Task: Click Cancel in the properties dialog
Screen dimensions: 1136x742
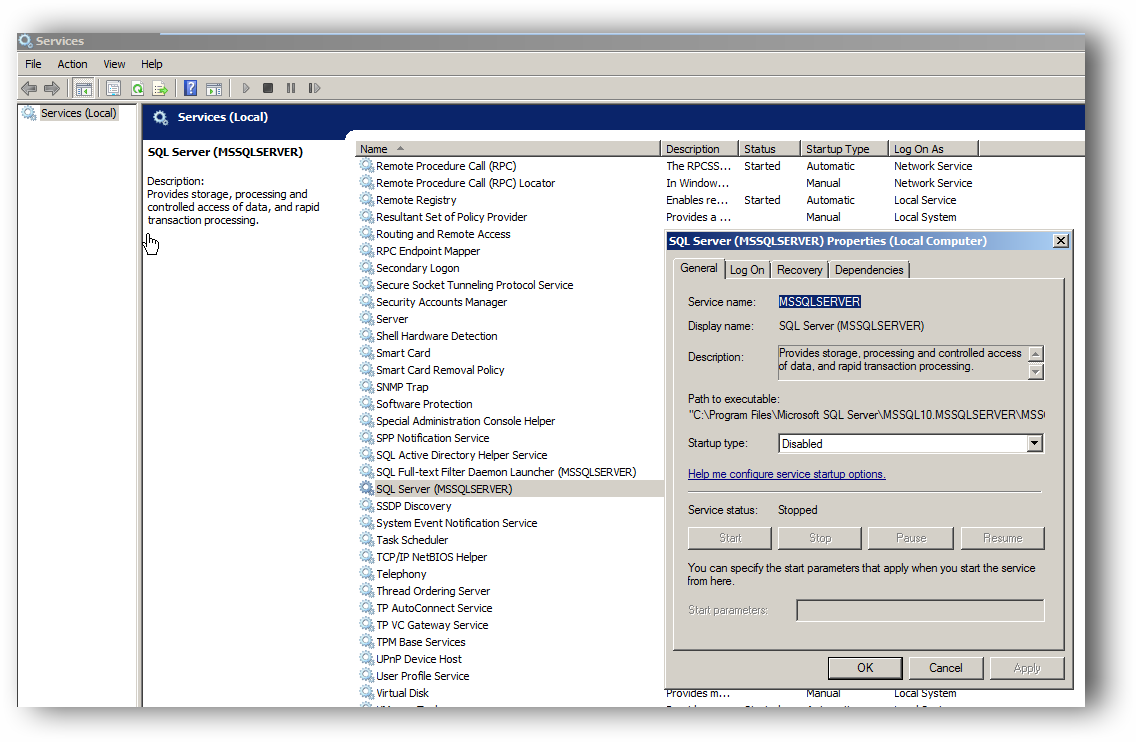Action: point(945,667)
